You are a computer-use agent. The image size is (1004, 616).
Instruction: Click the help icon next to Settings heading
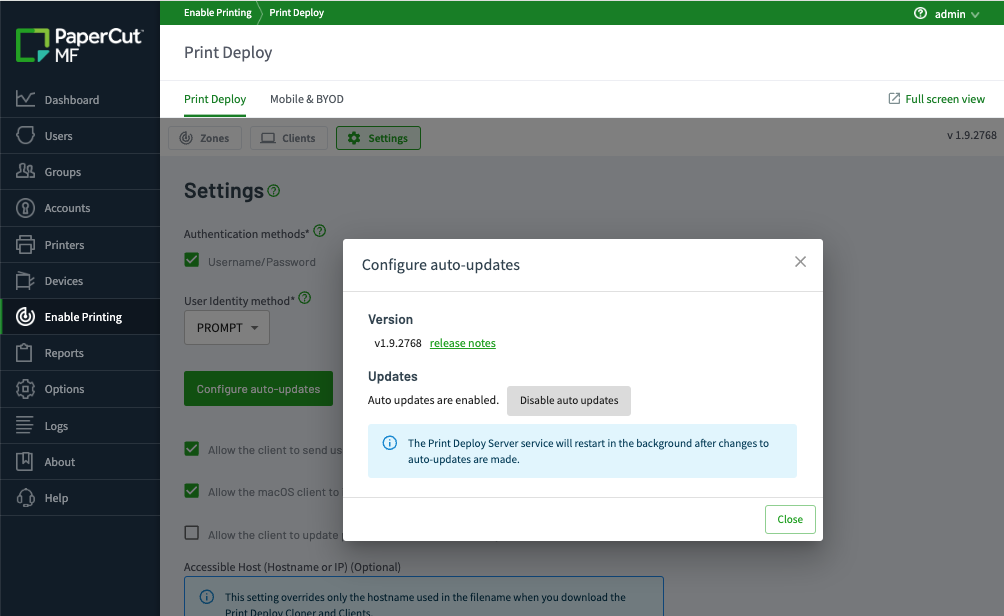coord(273,191)
